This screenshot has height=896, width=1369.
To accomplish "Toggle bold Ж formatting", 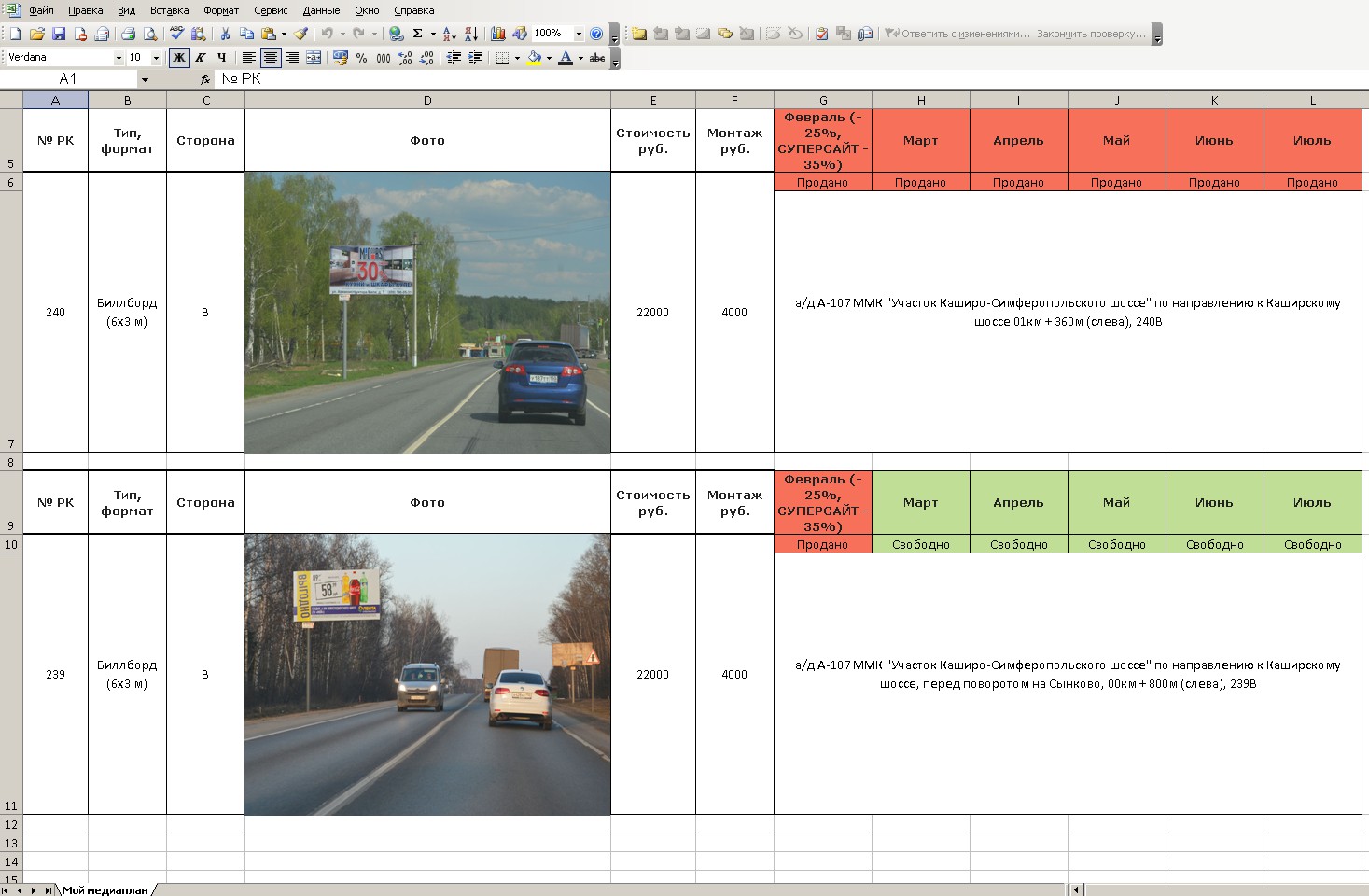I will tap(179, 58).
